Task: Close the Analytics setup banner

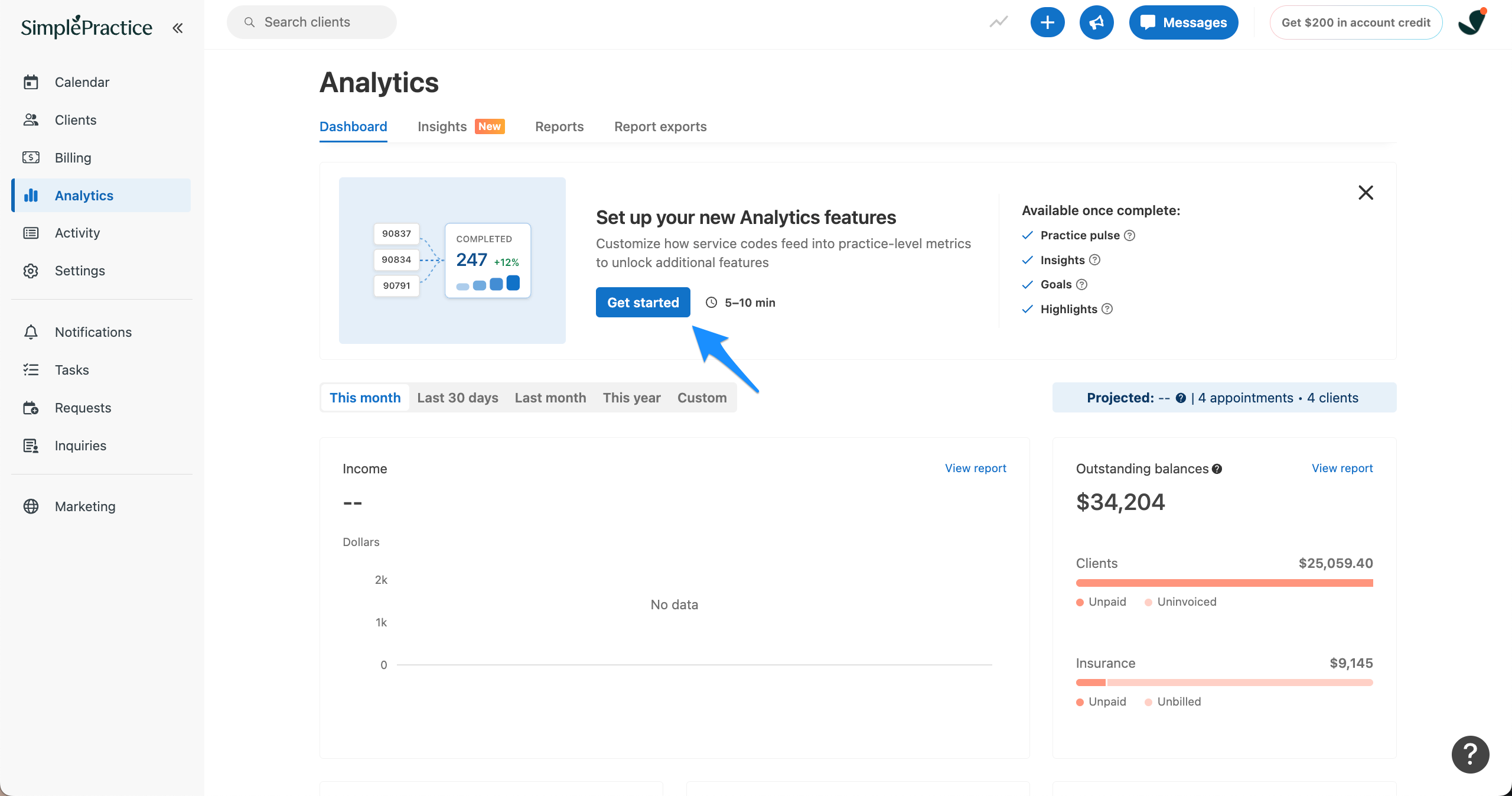Action: (1366, 193)
